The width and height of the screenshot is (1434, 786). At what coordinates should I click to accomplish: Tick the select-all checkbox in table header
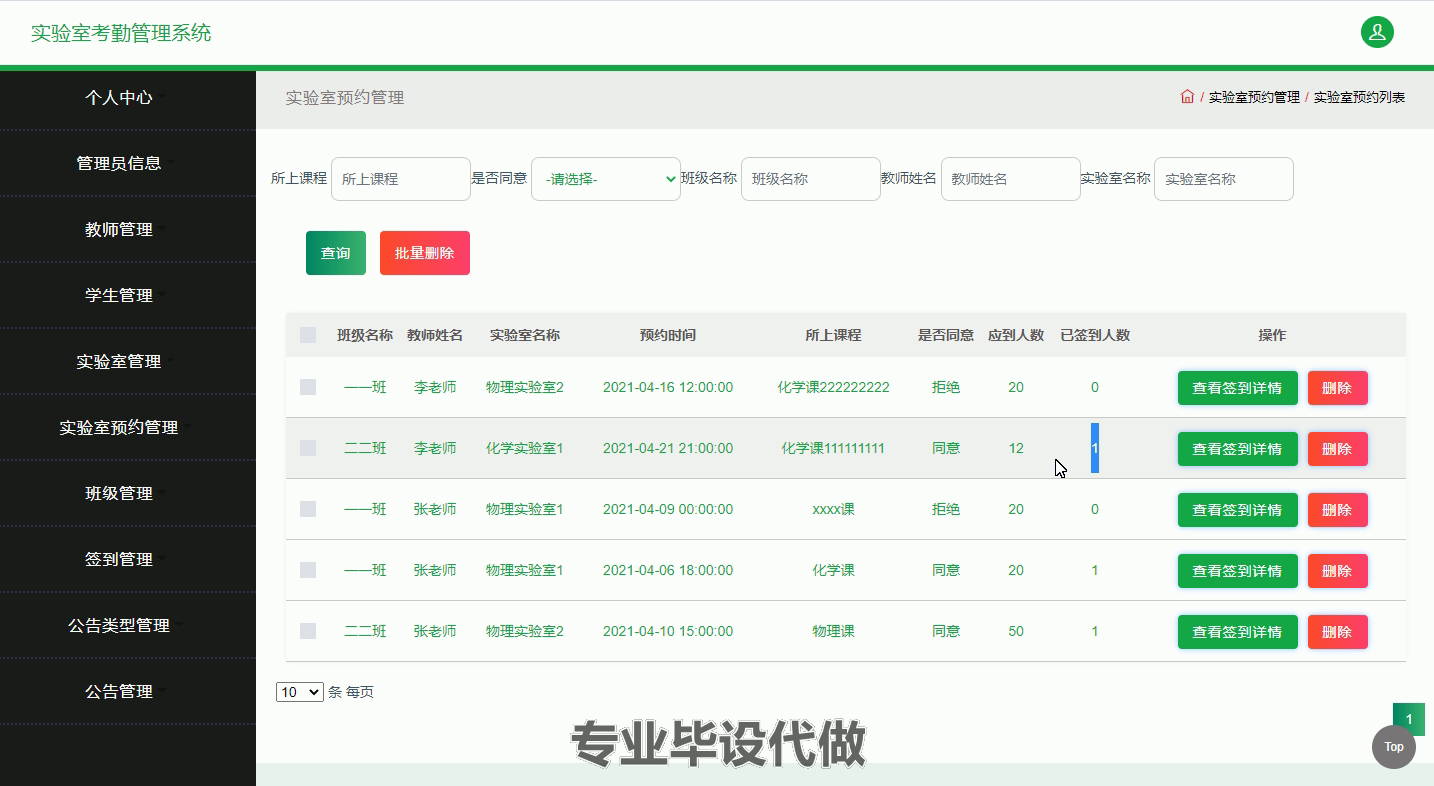click(x=308, y=335)
